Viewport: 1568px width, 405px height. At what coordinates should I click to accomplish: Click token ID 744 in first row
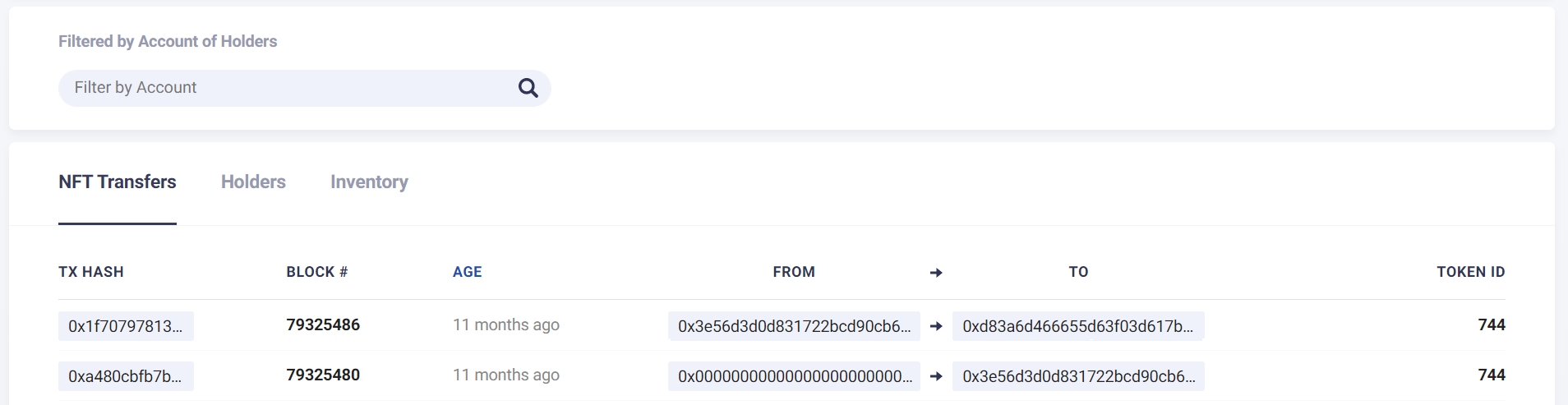tap(1491, 325)
